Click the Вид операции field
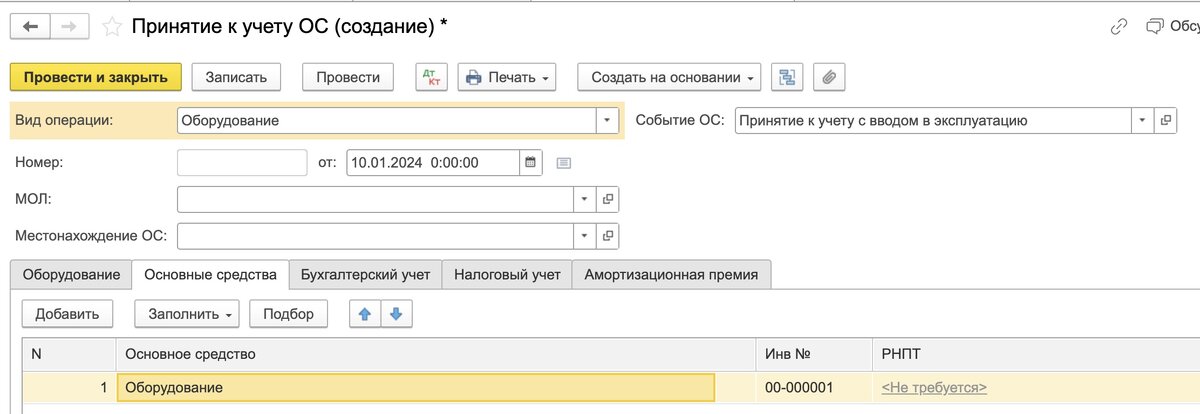The height and width of the screenshot is (414, 1200). pyautogui.click(x=386, y=121)
